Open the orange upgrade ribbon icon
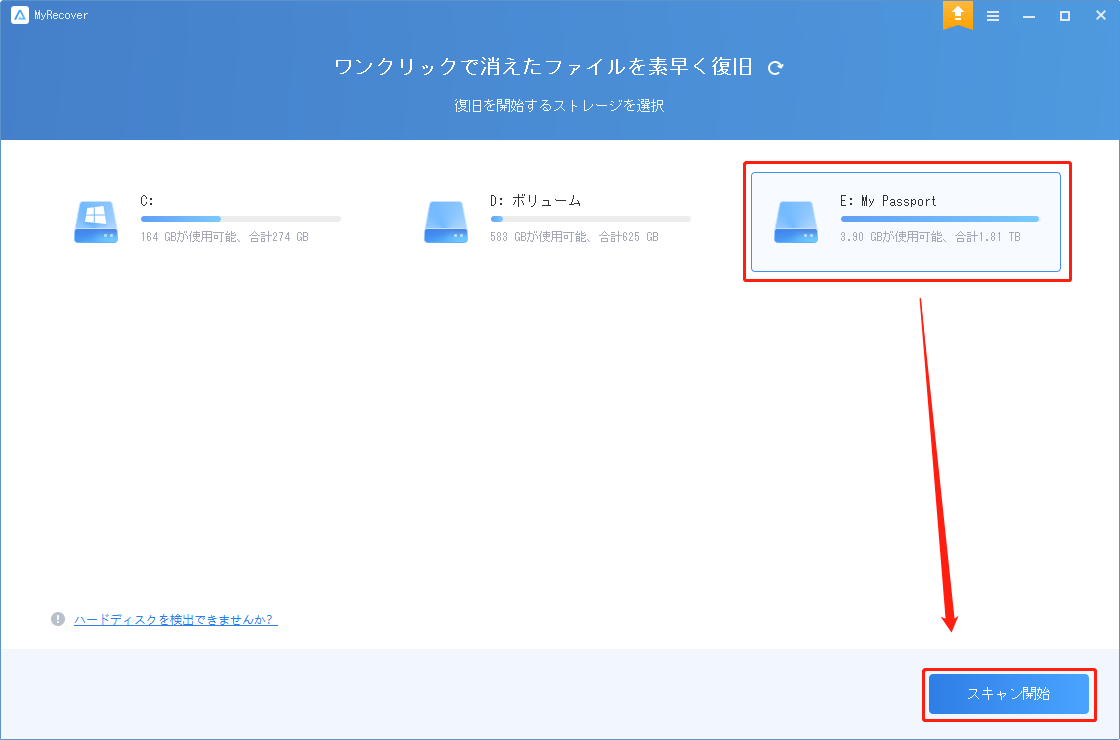The image size is (1120, 740). 957,15
